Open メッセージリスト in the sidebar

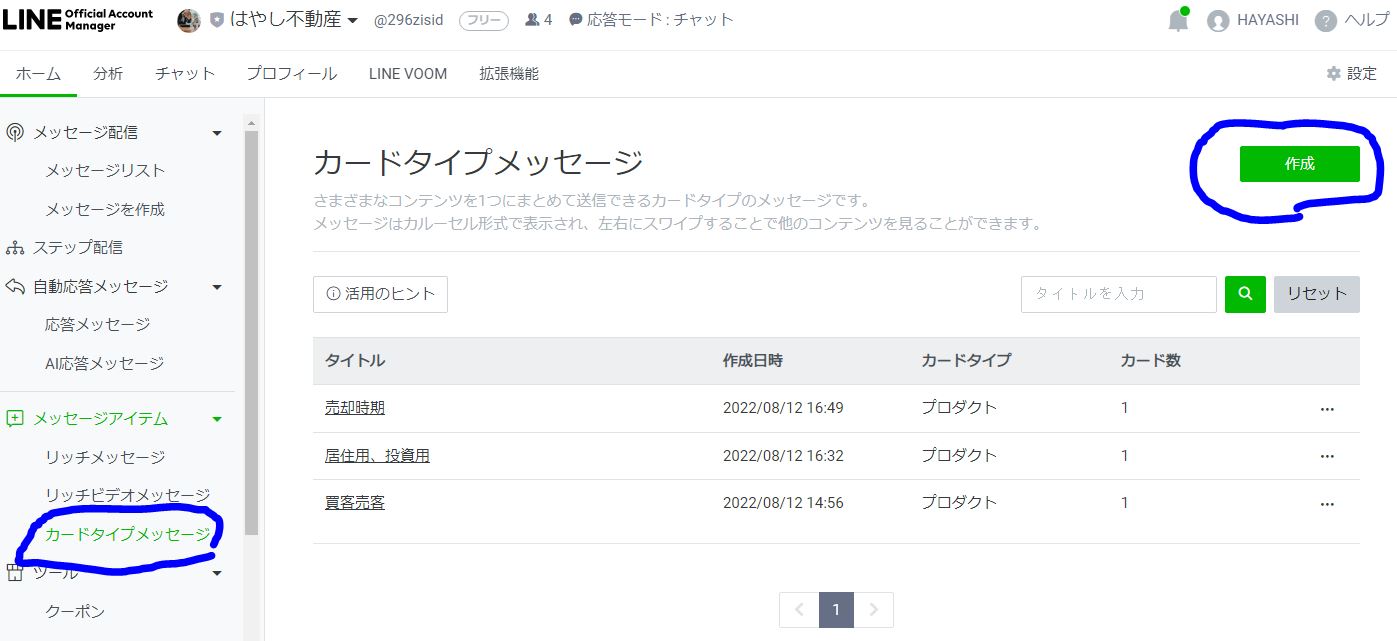pos(105,171)
